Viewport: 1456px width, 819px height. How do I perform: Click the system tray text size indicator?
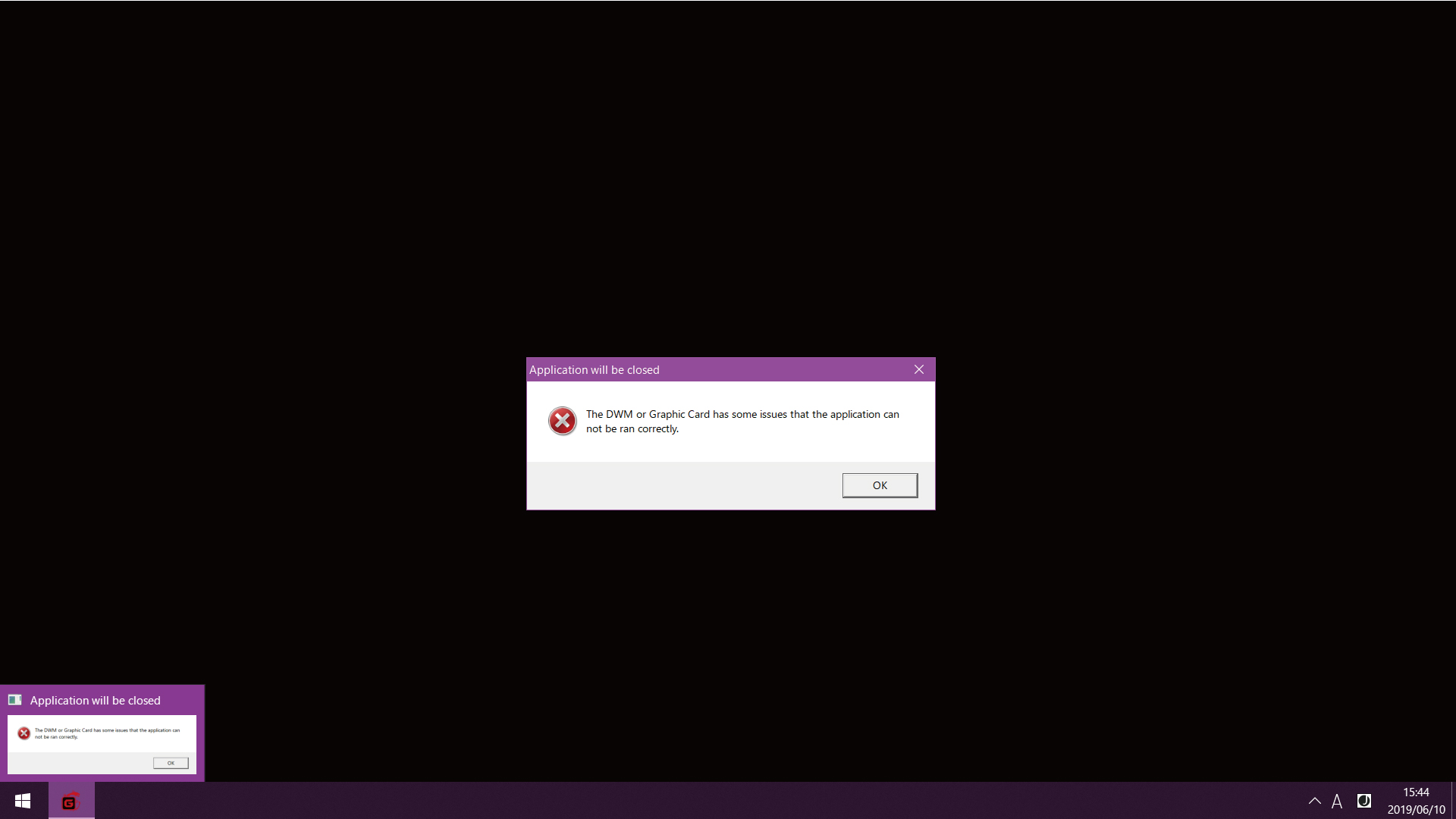[1338, 800]
